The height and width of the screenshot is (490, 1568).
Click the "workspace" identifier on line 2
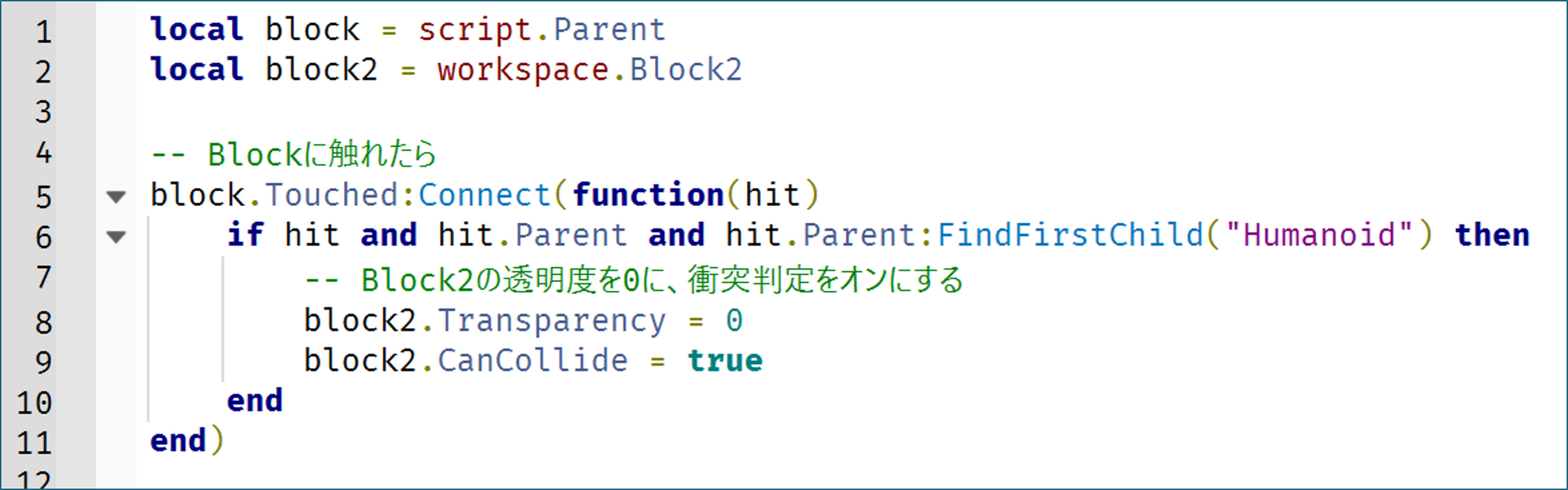(523, 70)
